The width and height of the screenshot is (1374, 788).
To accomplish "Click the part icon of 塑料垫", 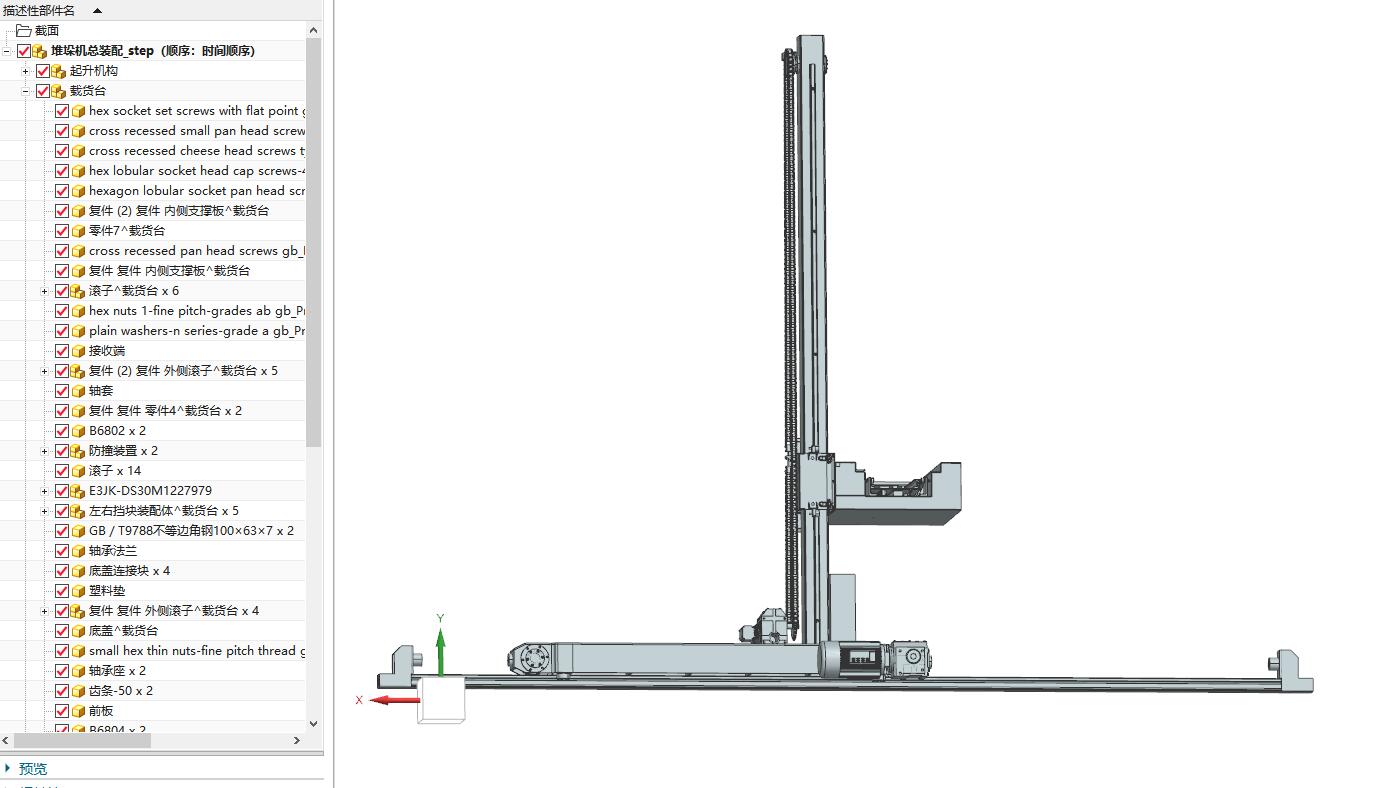I will pos(78,590).
